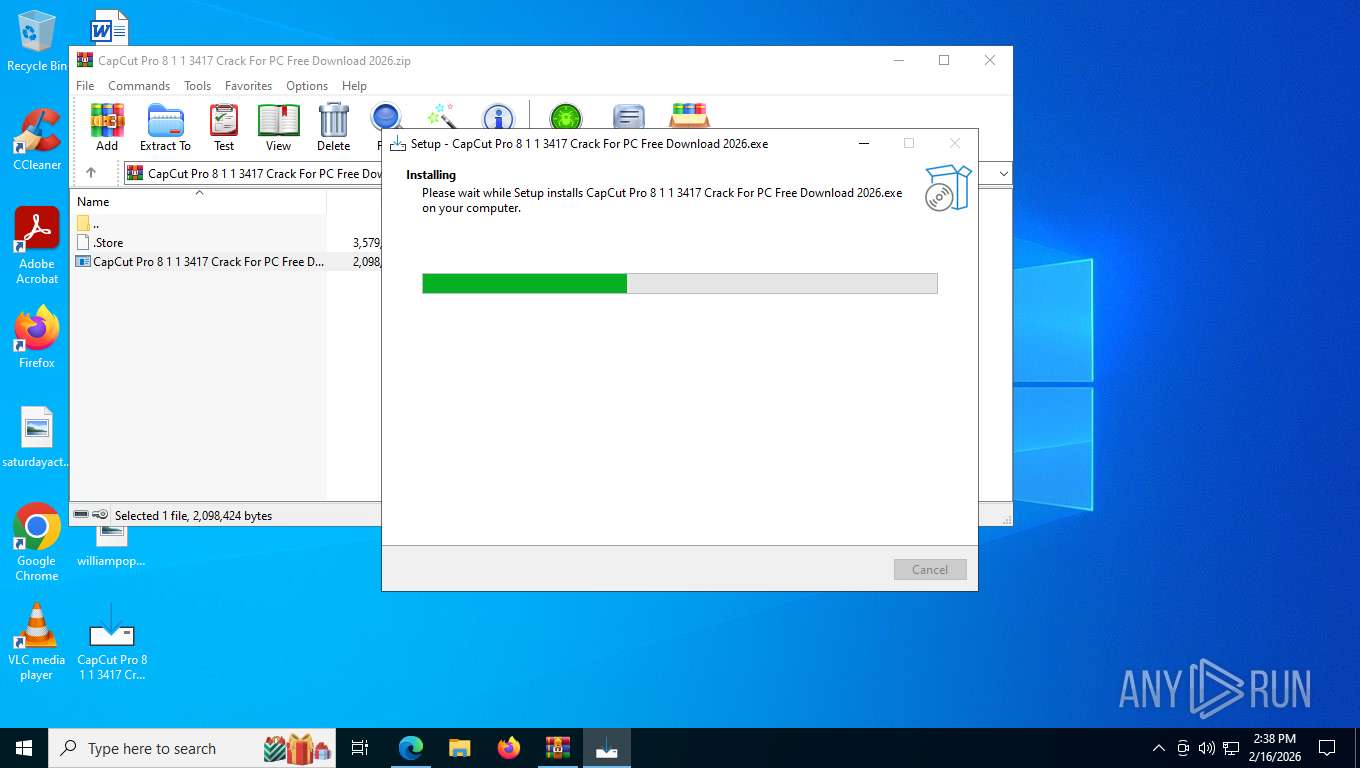This screenshot has height=768, width=1360.
Task: Click the Extract To toolbar icon
Action: coord(165,127)
